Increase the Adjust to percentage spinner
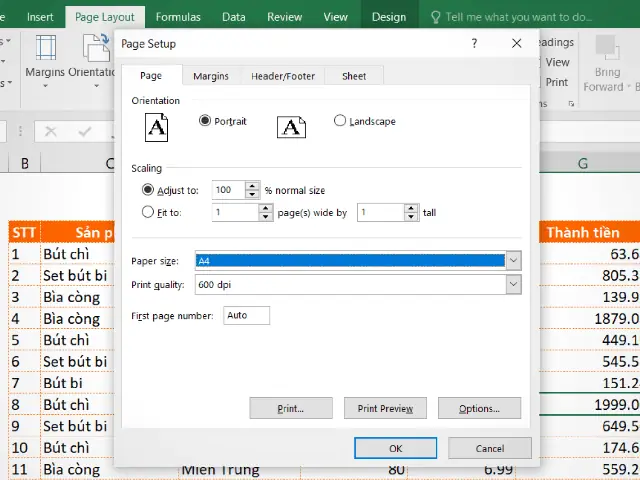This screenshot has width=640, height=480. tap(252, 186)
